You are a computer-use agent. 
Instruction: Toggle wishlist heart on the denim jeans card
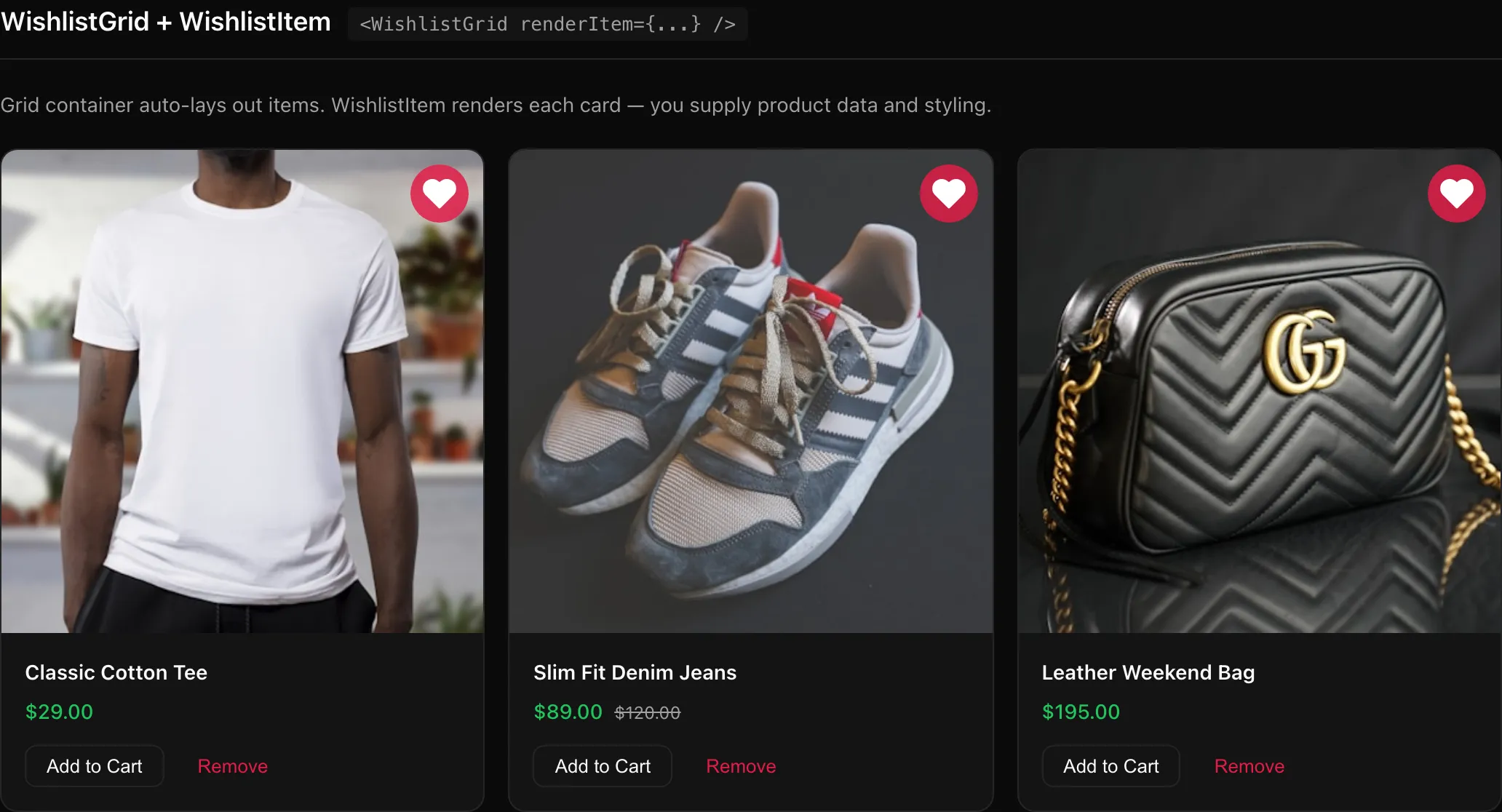tap(948, 193)
